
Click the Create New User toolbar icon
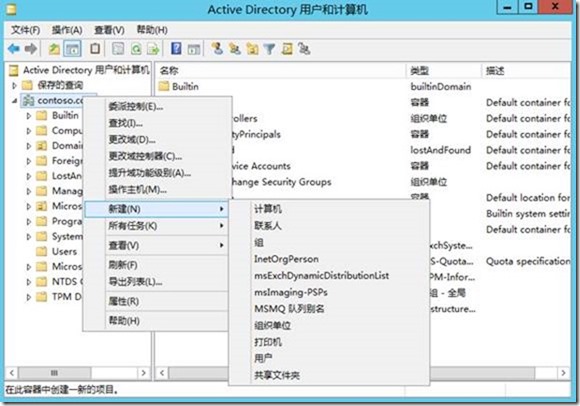(x=217, y=49)
